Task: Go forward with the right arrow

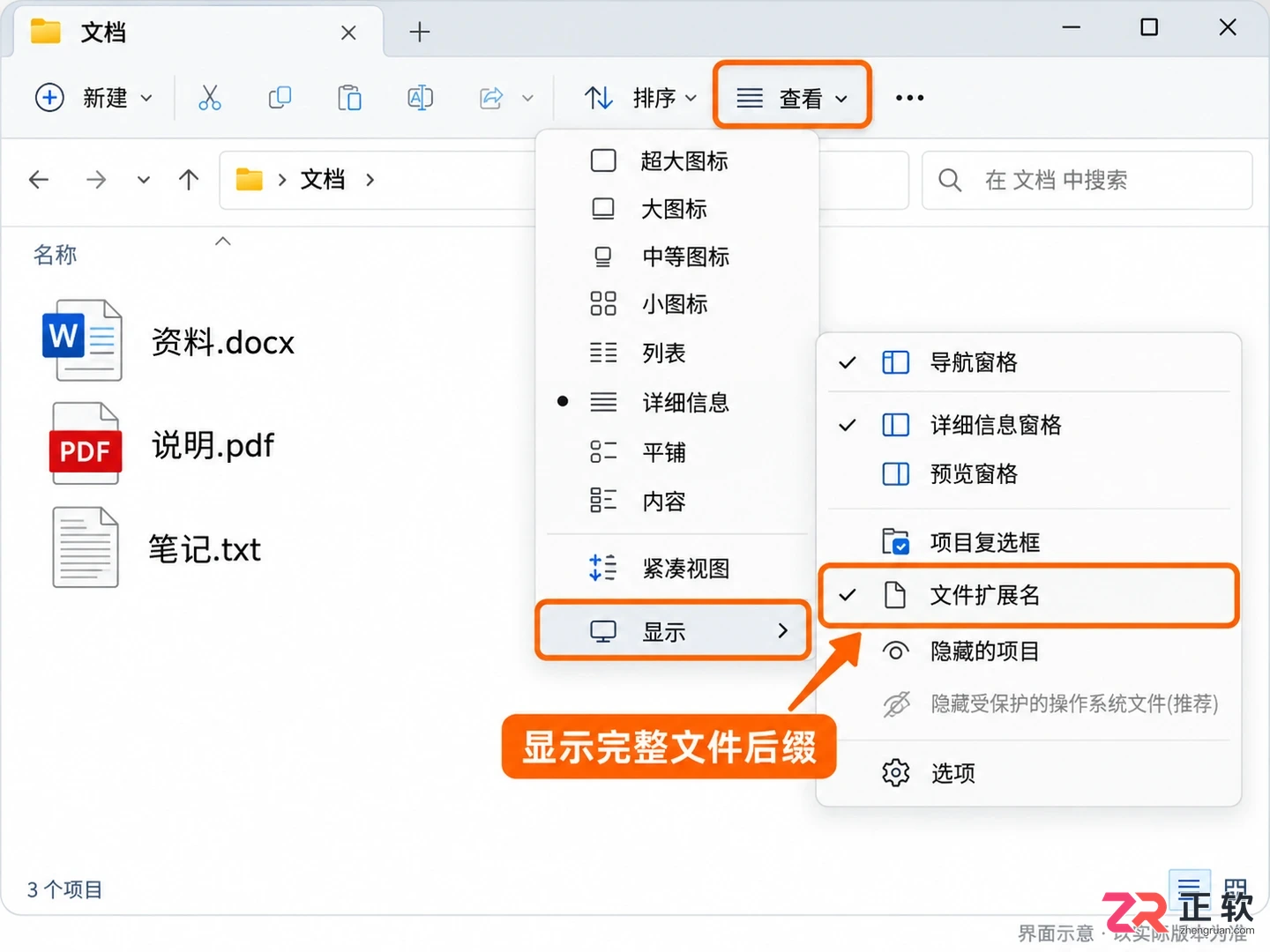Action: coord(96,180)
